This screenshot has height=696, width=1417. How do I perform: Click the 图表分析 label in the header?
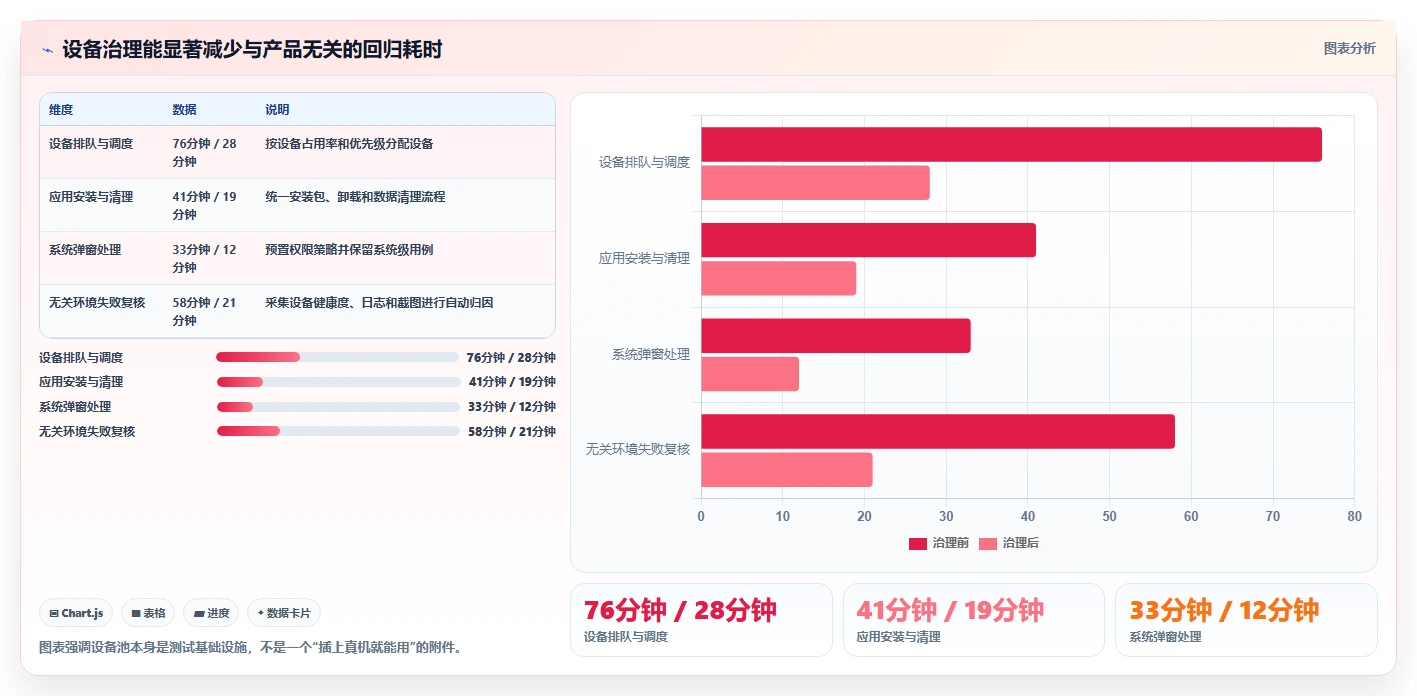click(x=1349, y=48)
